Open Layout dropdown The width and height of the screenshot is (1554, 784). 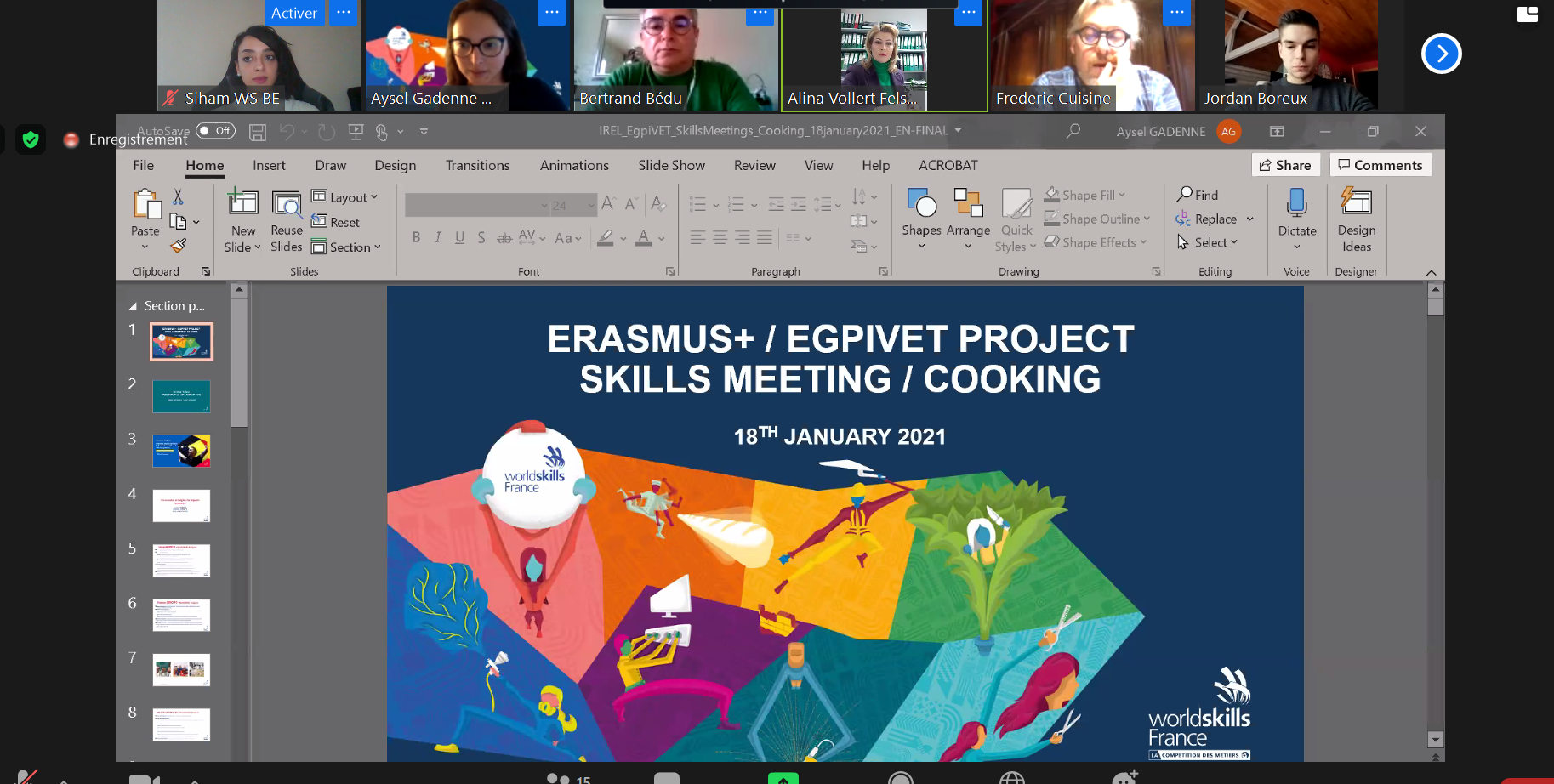[x=344, y=197]
